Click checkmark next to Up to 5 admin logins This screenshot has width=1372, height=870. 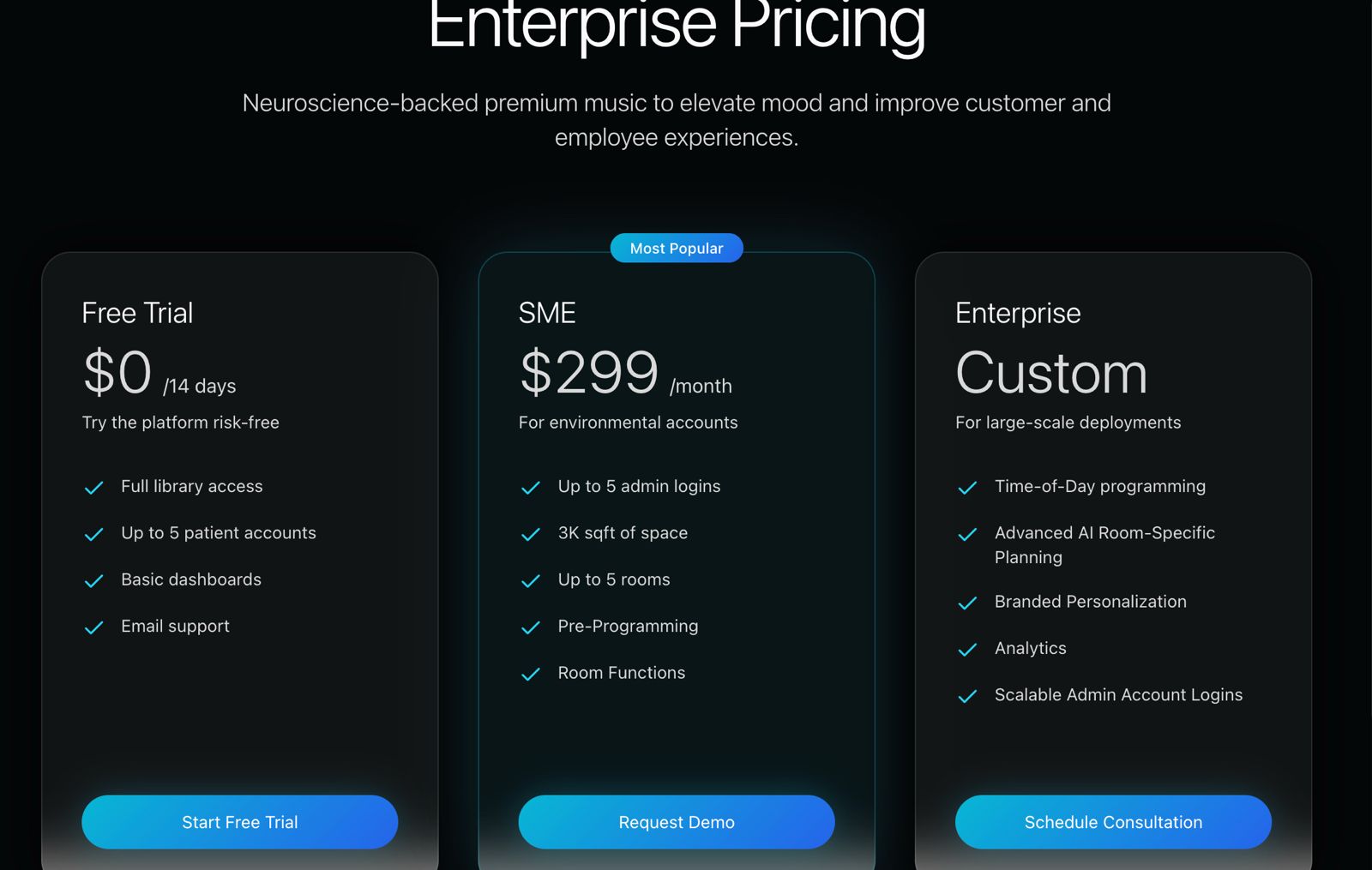point(531,488)
